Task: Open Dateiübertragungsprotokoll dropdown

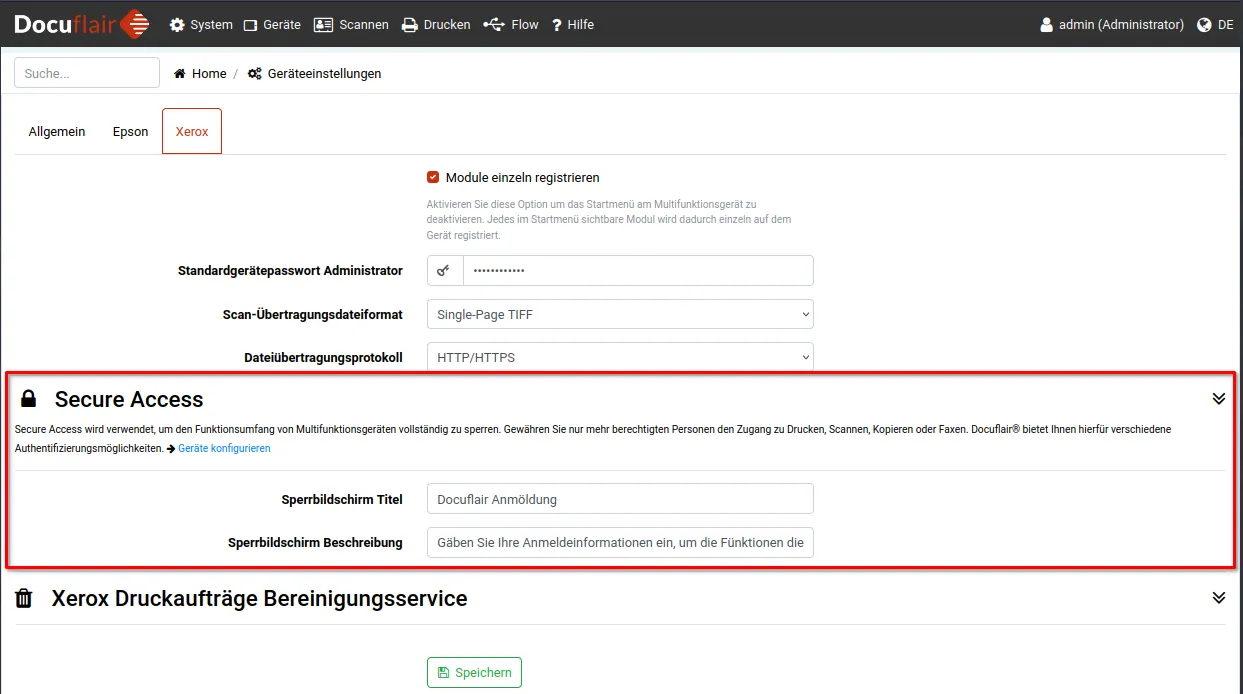Action: coord(619,357)
